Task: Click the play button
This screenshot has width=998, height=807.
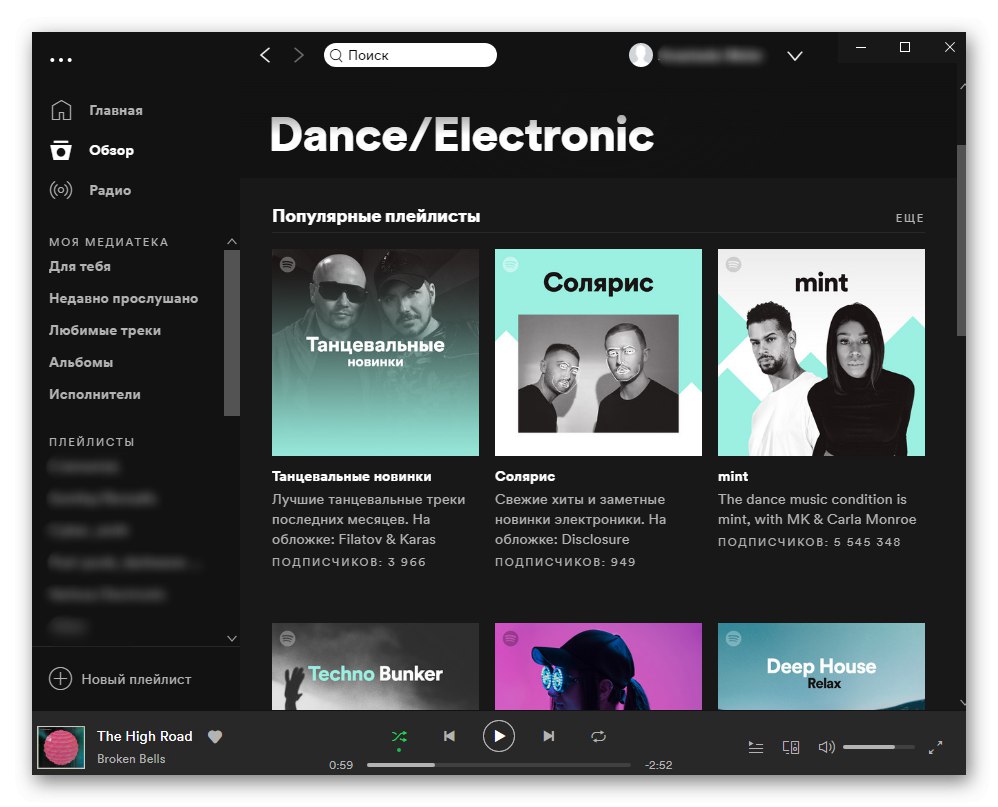Action: pos(499,736)
